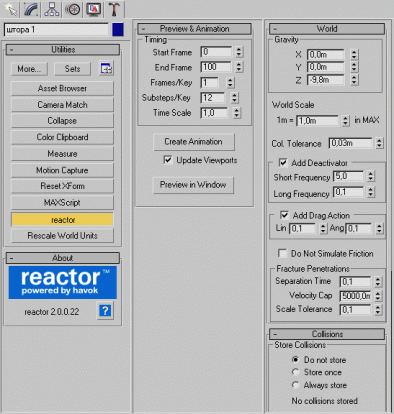
Task: Click the Scale Tolerance spinner
Action: [x=378, y=310]
